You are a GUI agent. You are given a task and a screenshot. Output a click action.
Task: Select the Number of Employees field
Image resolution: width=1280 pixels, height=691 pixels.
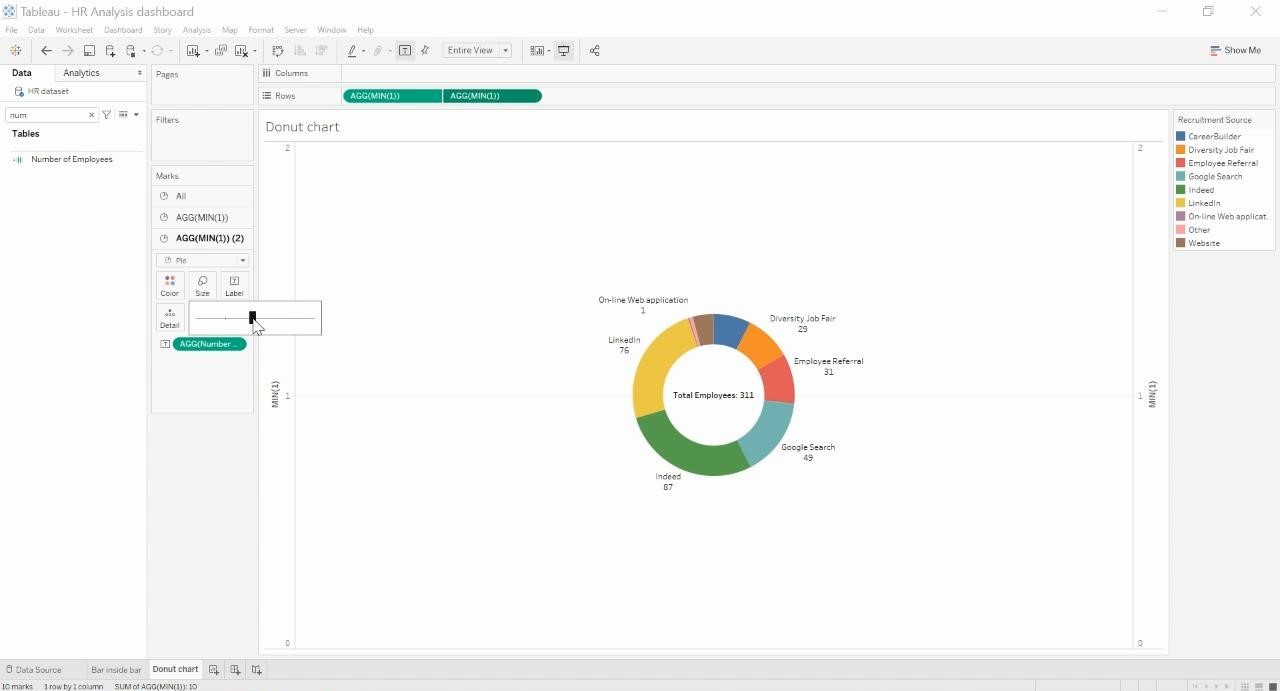[71, 159]
